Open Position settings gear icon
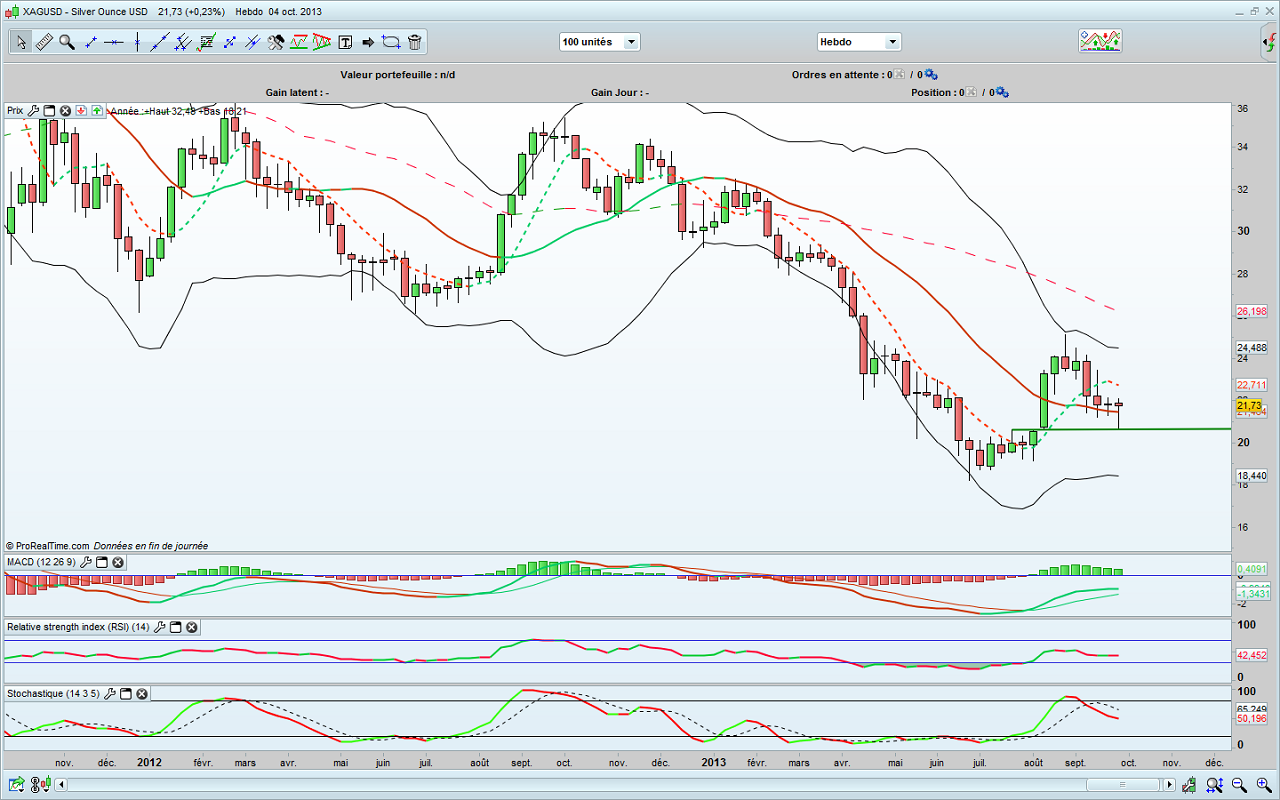This screenshot has width=1280, height=800. point(1001,92)
